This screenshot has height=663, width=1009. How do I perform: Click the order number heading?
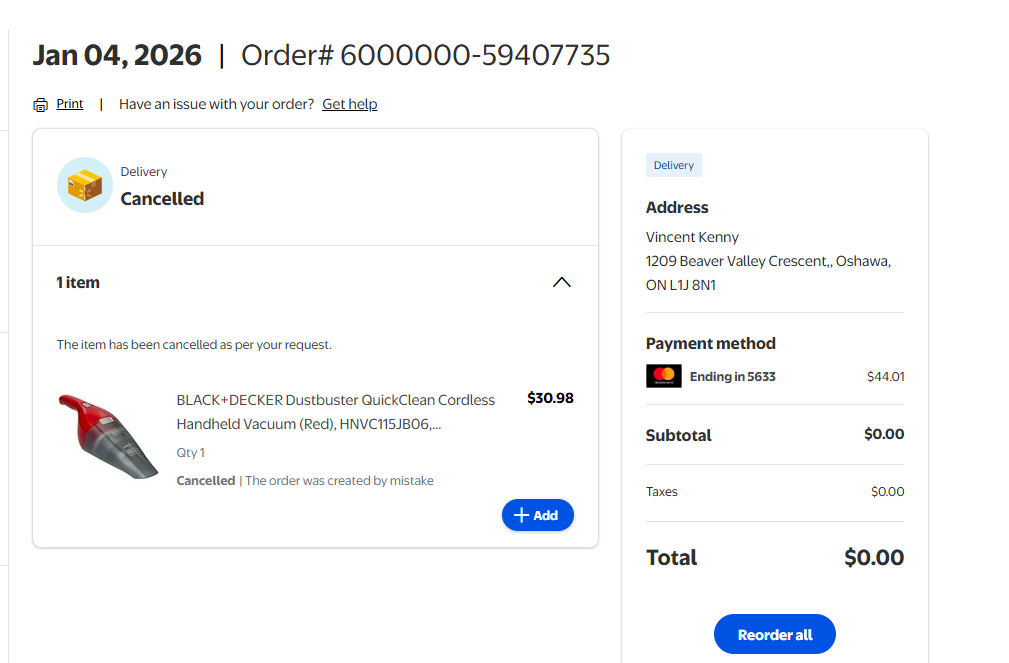[x=425, y=55]
